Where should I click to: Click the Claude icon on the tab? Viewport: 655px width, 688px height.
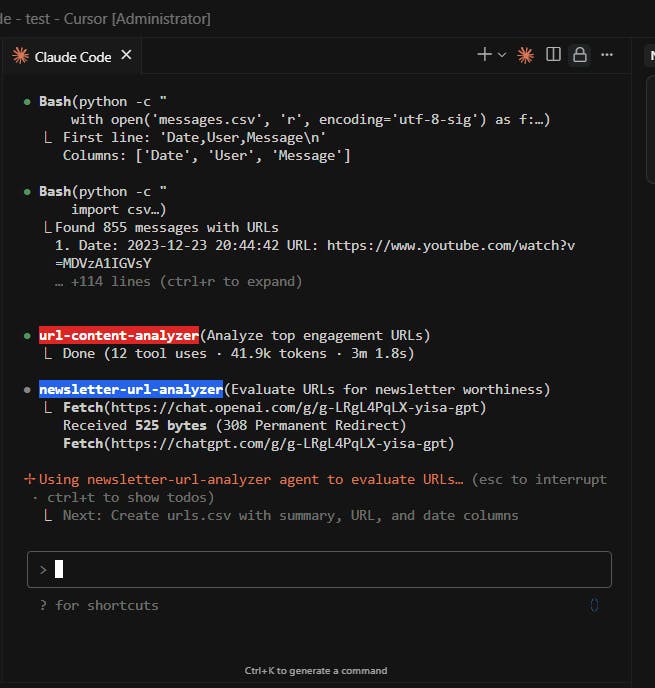tap(20, 56)
